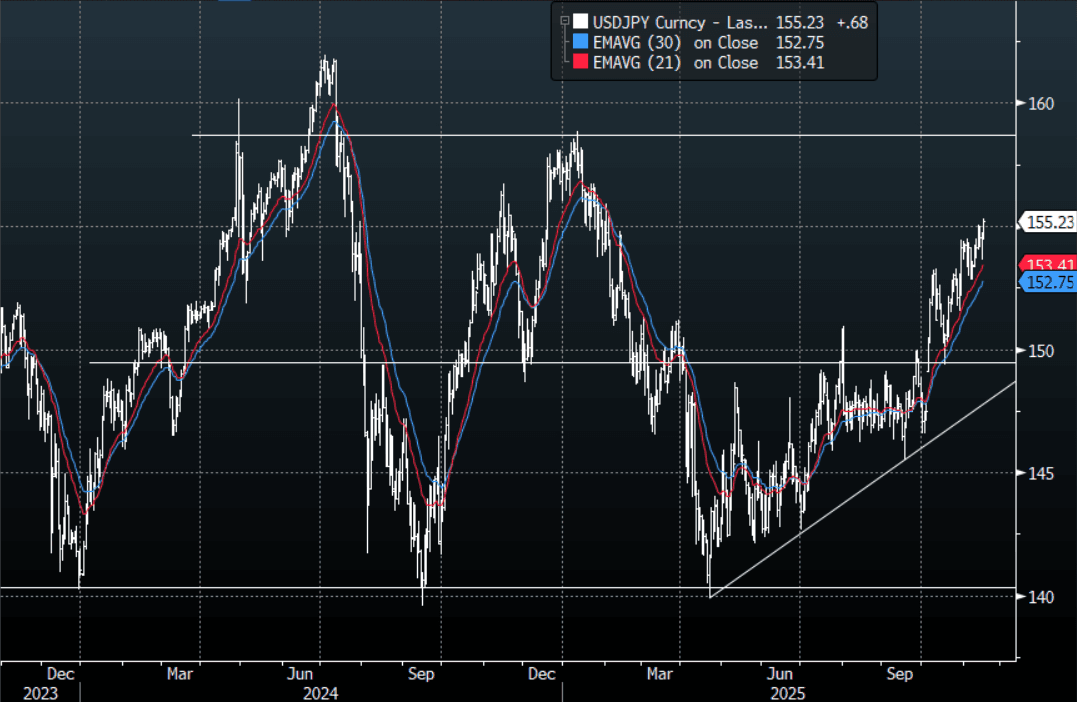Click the 2024 year label on time axis

click(x=320, y=692)
